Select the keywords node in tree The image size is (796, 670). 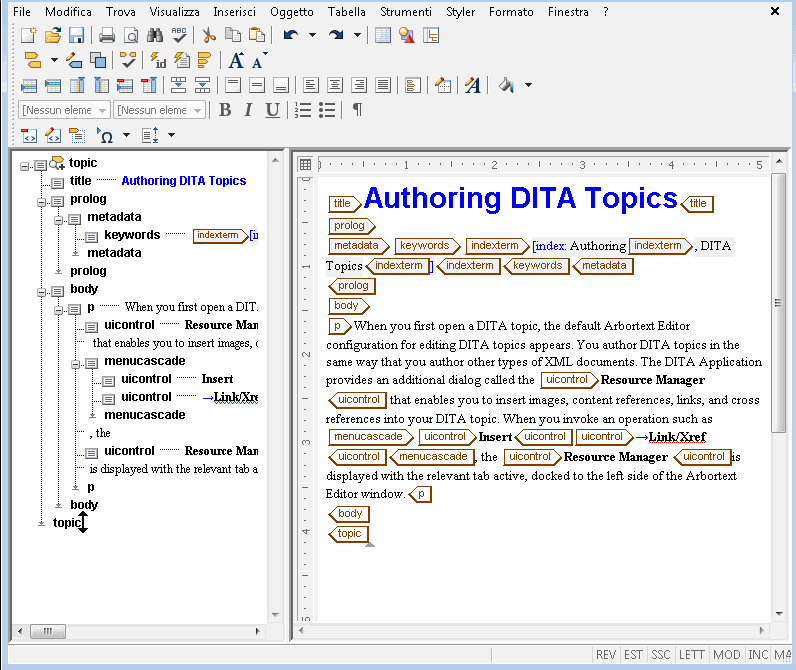(132, 235)
